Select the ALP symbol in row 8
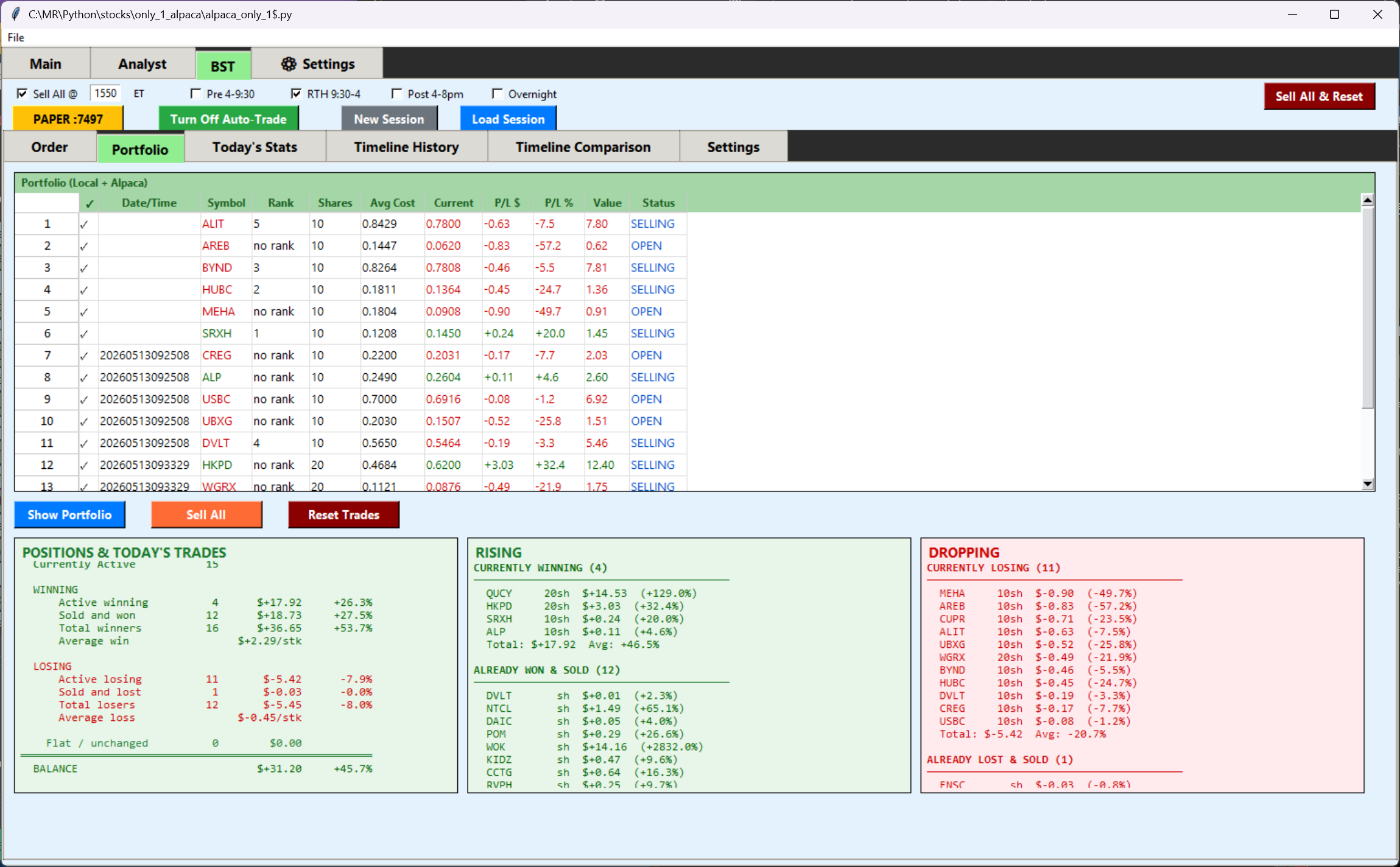Viewport: 1400px width, 867px height. tap(212, 377)
